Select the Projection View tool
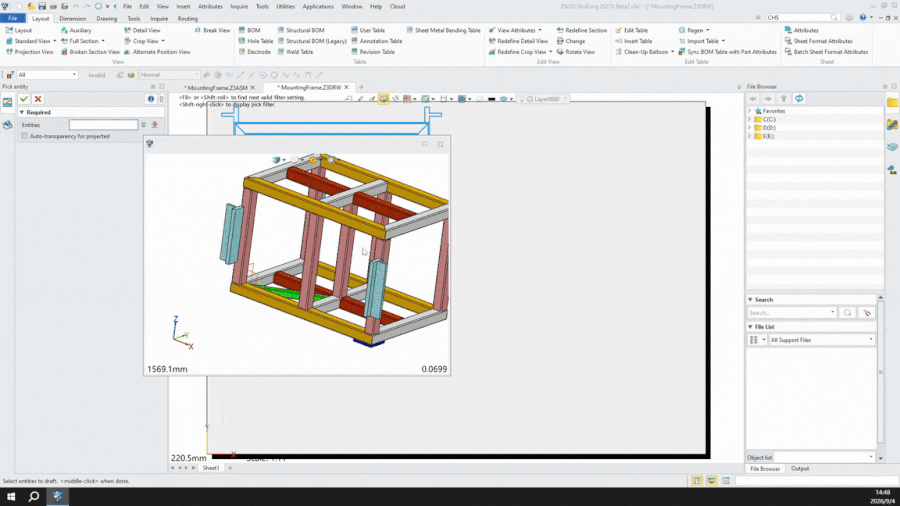Viewport: 900px width, 506px height. [x=29, y=52]
